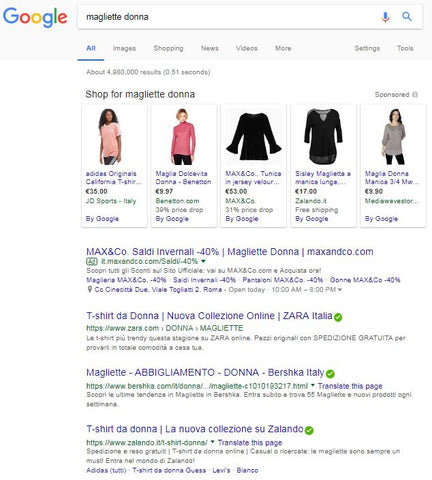Expand arrow beside the zalando.it URL
Viewport: 432px width, 480px height.
pyautogui.click(x=212, y=442)
